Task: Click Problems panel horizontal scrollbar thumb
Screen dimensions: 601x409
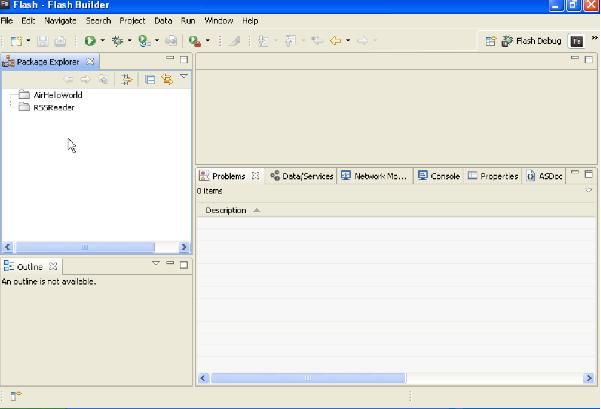Action: (308, 378)
